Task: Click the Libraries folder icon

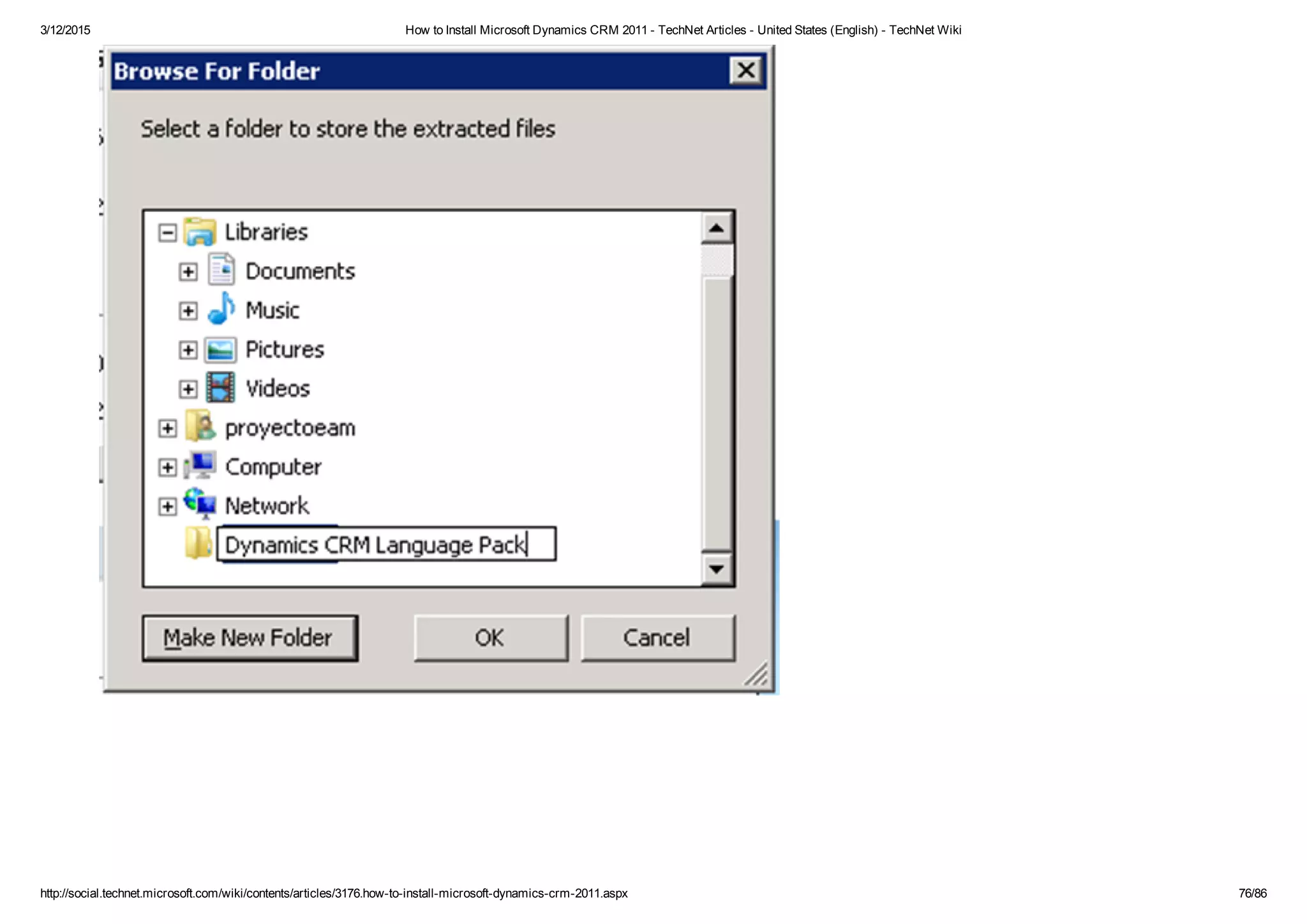Action: 200,232
